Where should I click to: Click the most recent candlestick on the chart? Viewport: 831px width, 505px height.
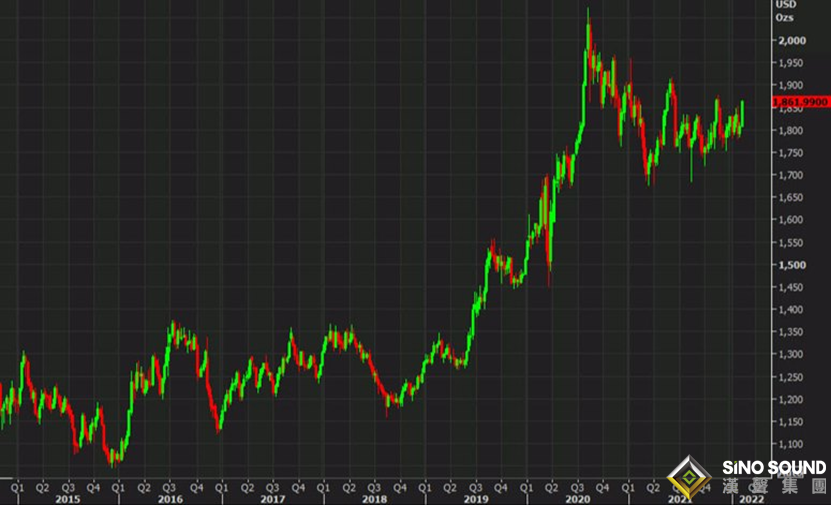tap(742, 112)
